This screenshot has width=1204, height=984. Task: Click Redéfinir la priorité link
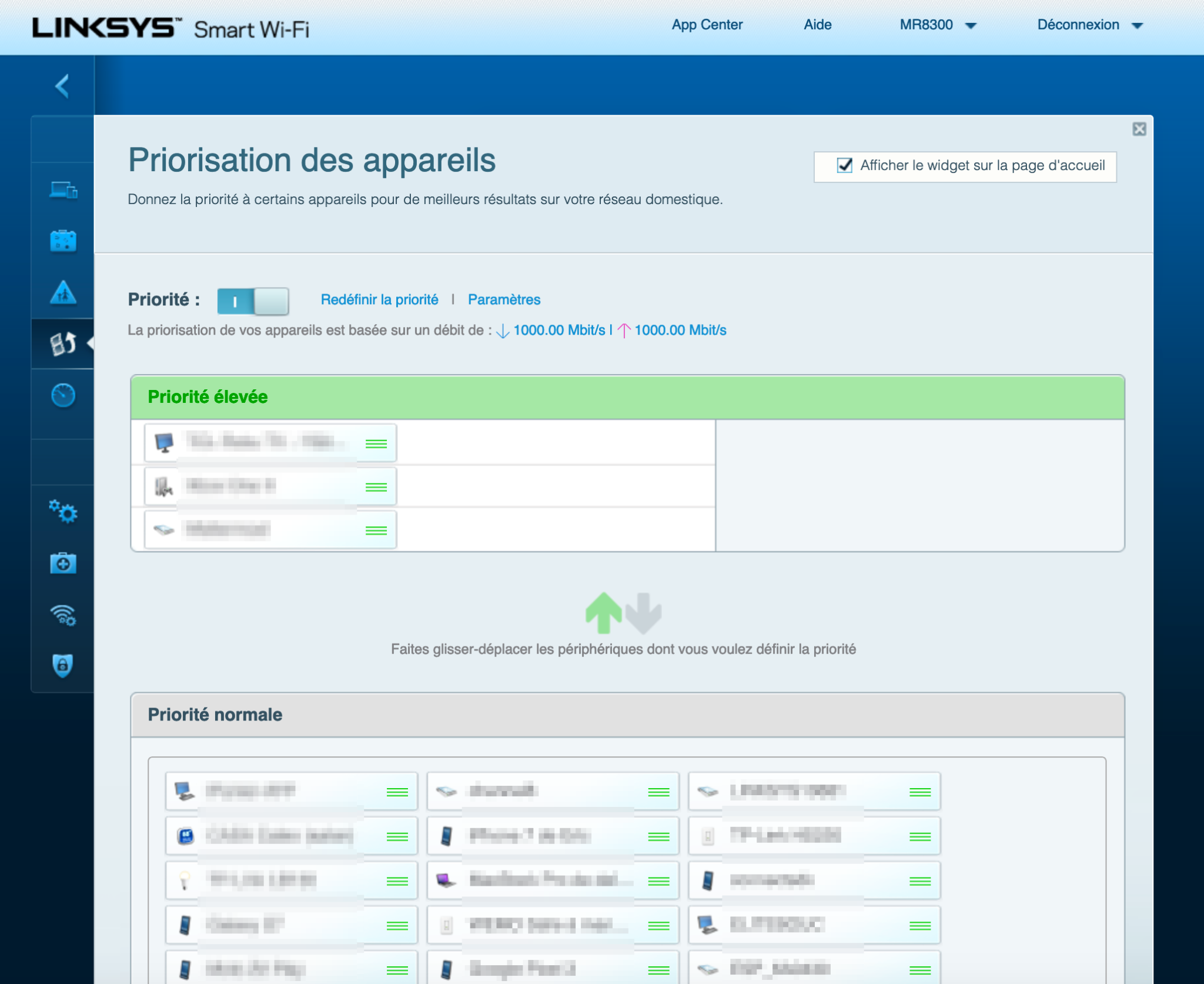pos(379,299)
